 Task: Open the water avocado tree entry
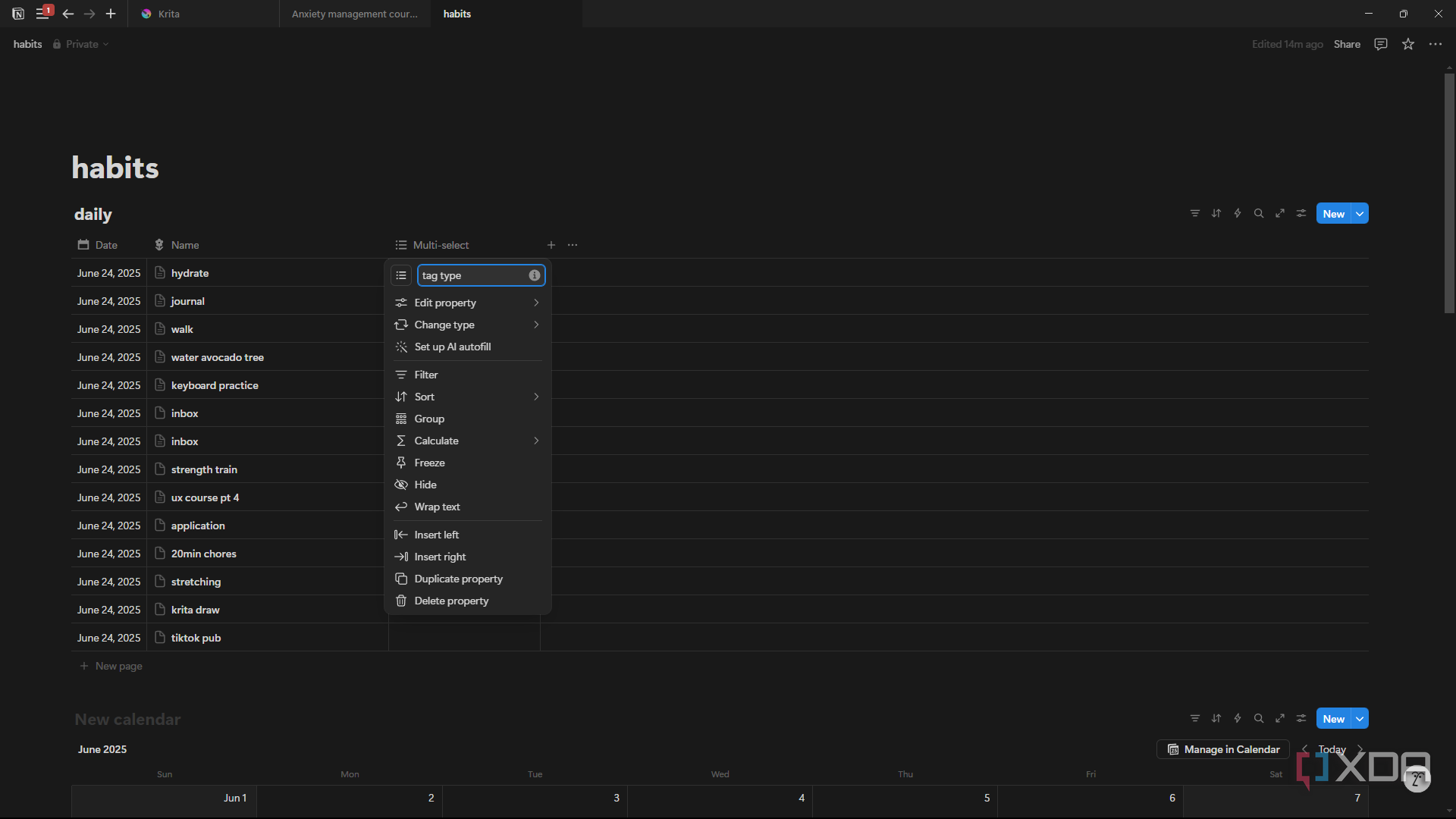click(218, 357)
